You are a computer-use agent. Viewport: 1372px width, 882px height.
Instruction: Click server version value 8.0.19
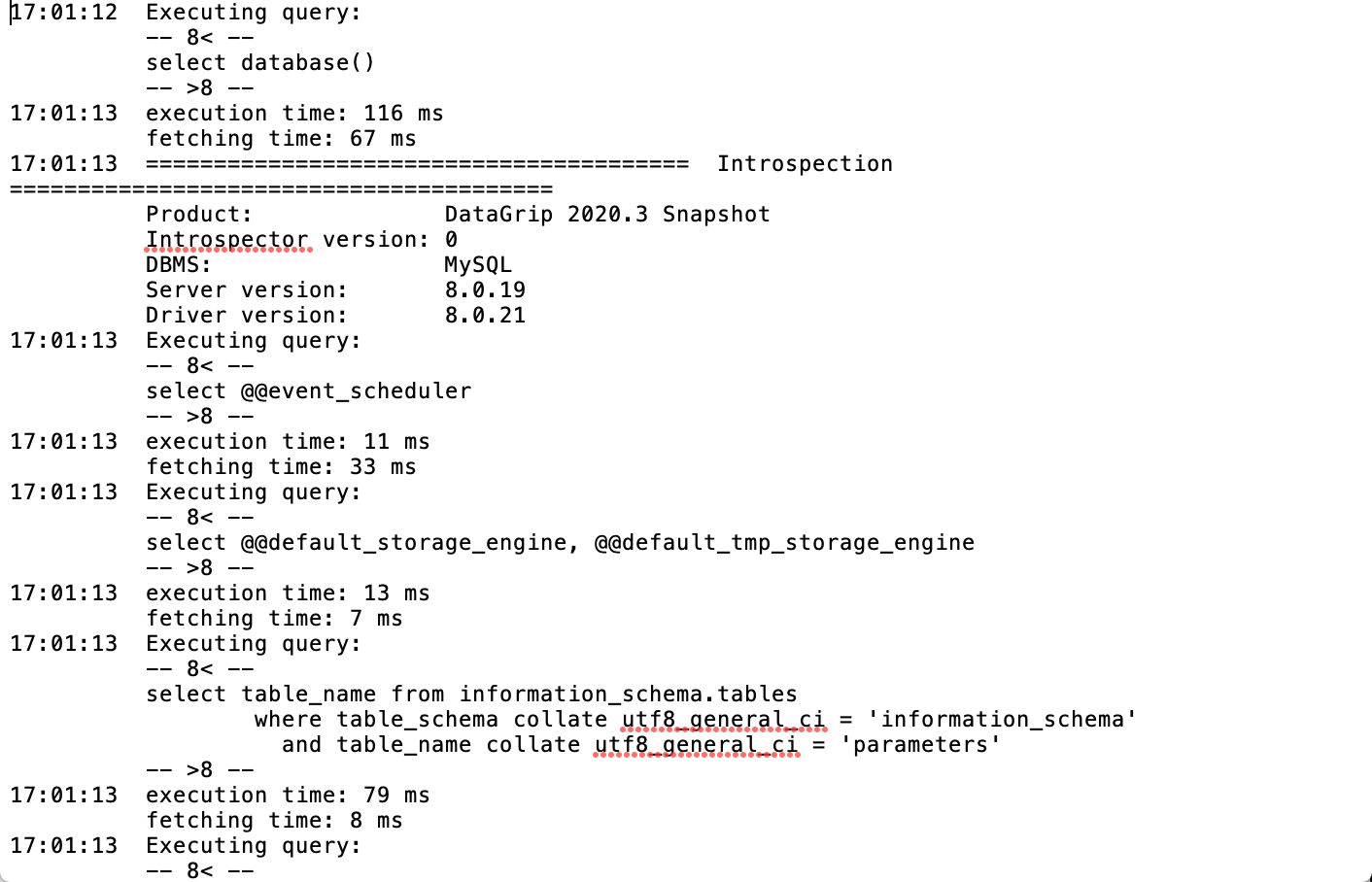(x=485, y=290)
